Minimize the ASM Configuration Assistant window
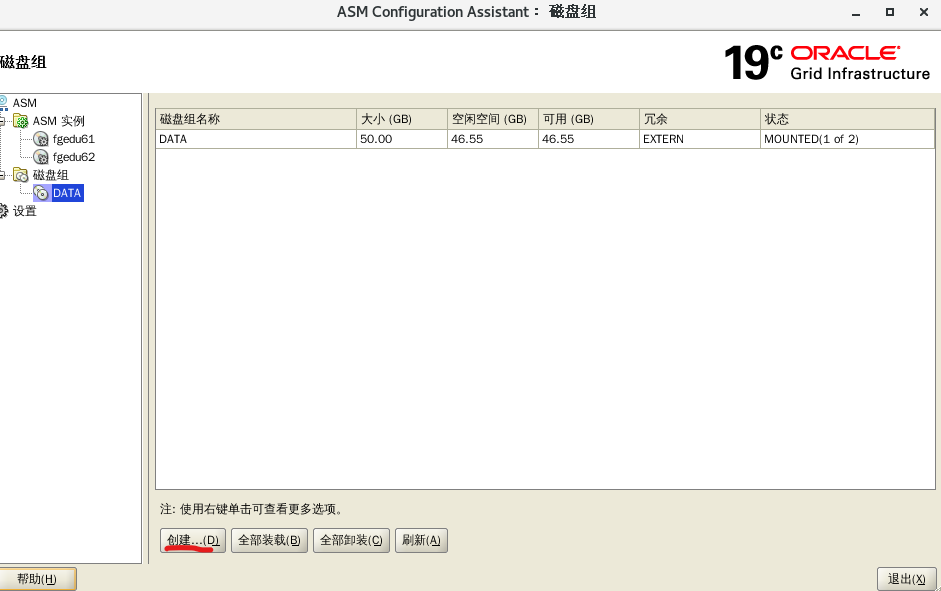This screenshot has height=591, width=941. pos(856,13)
